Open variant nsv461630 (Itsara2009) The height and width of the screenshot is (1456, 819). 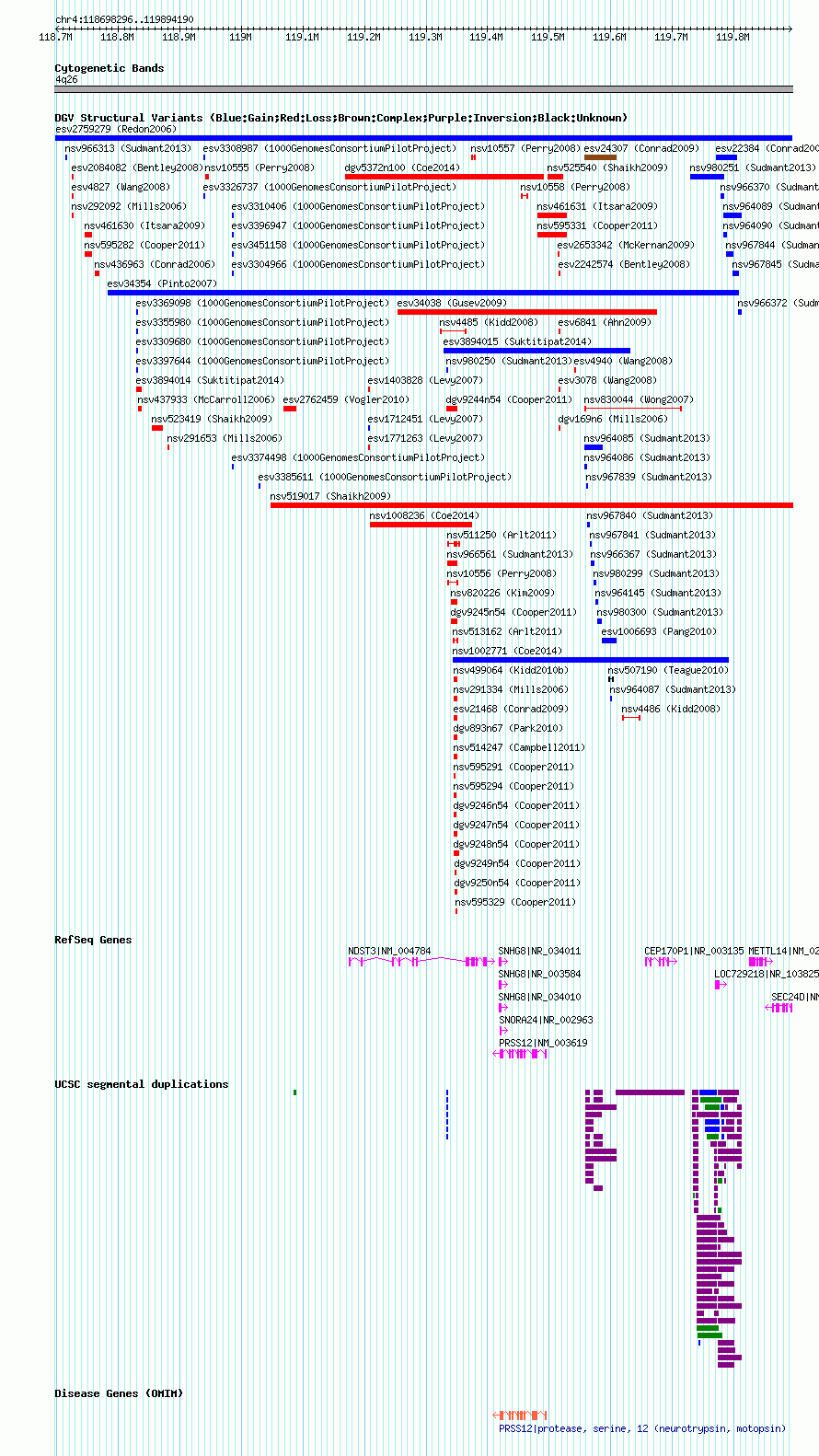coord(144,225)
